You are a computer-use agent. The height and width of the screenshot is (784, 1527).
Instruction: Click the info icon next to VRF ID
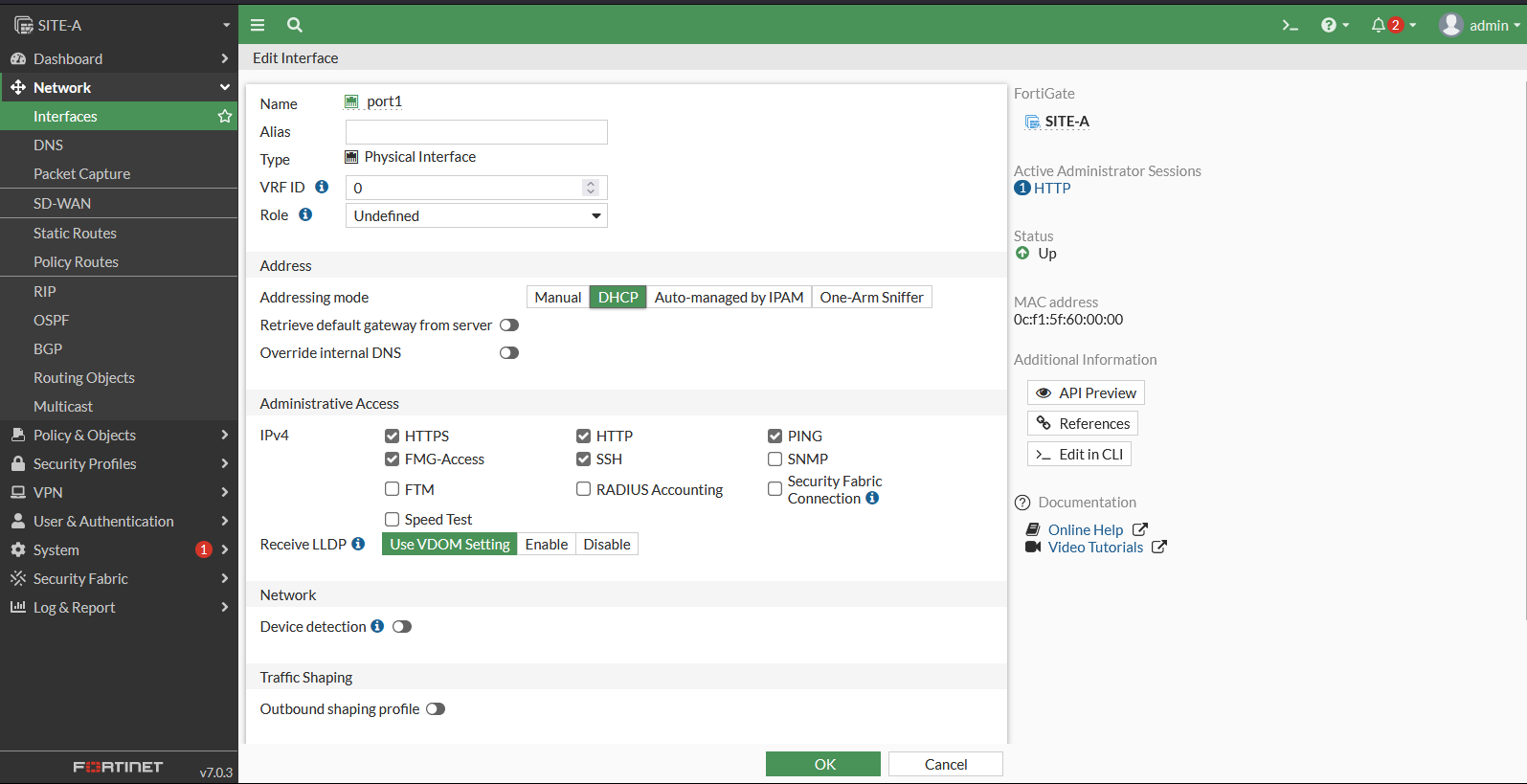tap(322, 187)
